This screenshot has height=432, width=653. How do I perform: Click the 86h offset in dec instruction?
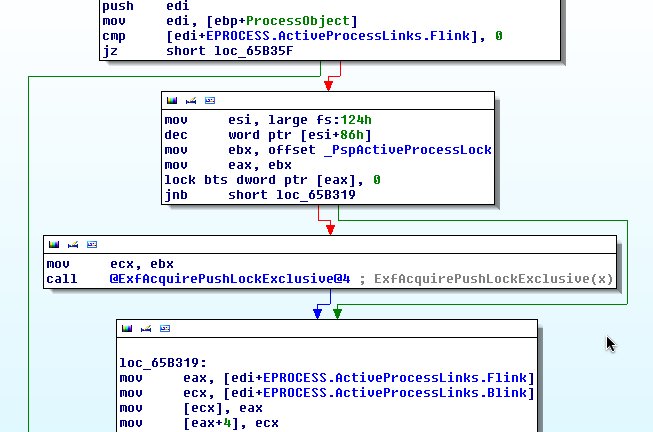352,135
